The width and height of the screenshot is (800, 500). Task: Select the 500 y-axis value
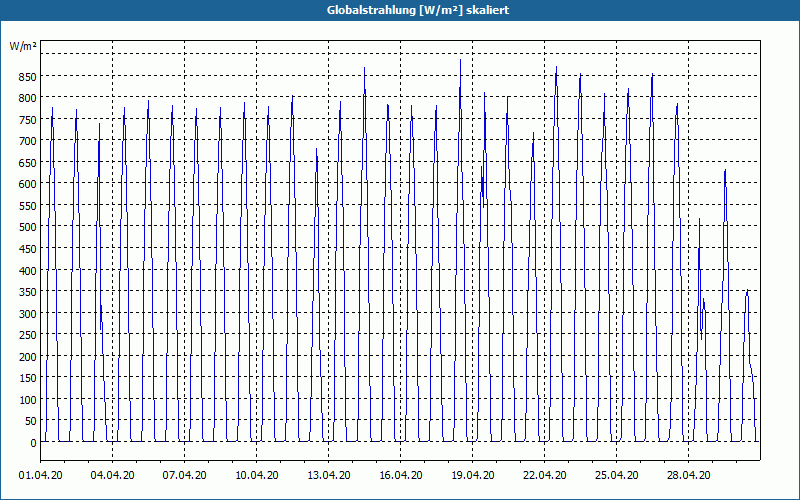tap(28, 228)
